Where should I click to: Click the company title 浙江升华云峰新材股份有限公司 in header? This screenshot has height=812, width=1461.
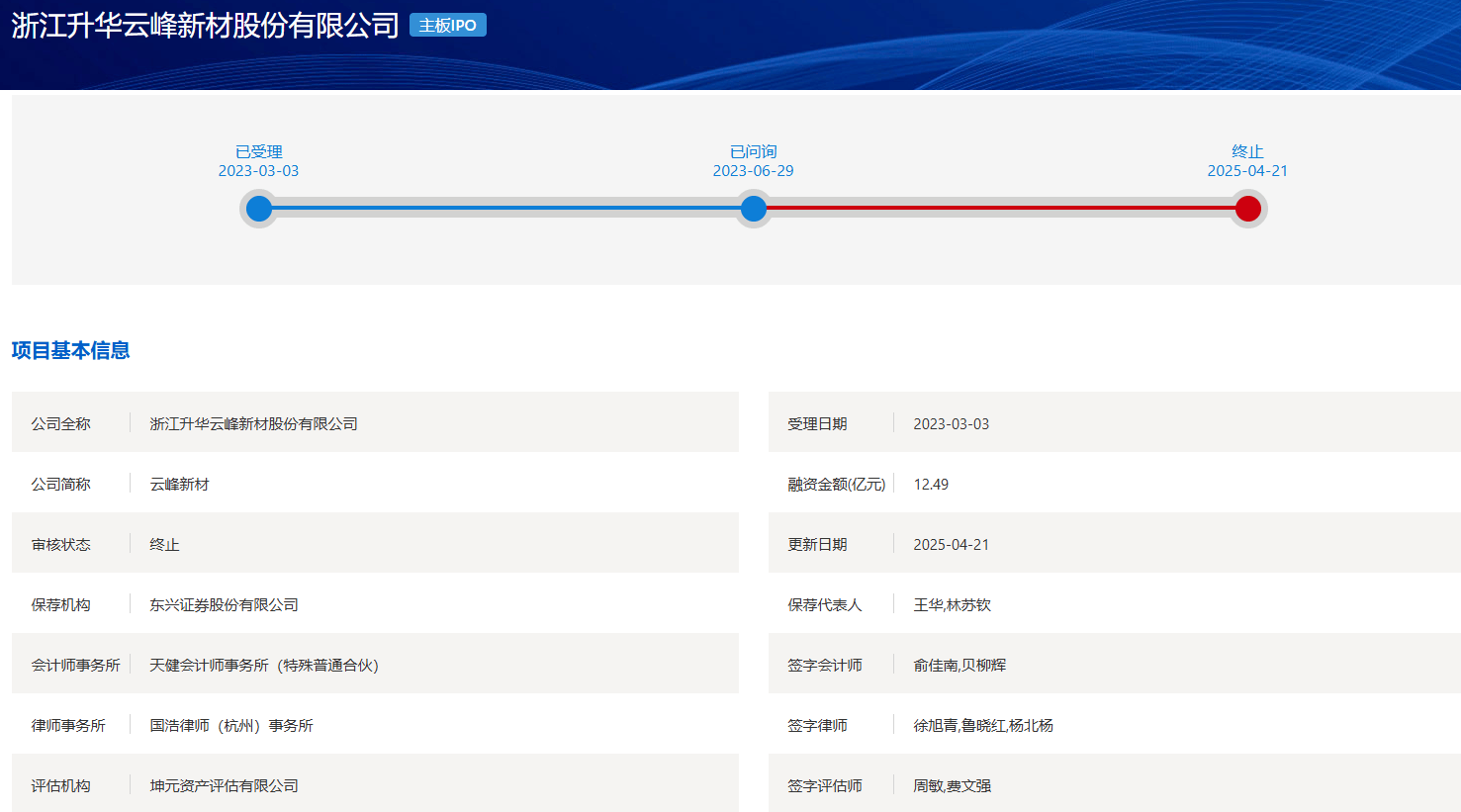(206, 26)
